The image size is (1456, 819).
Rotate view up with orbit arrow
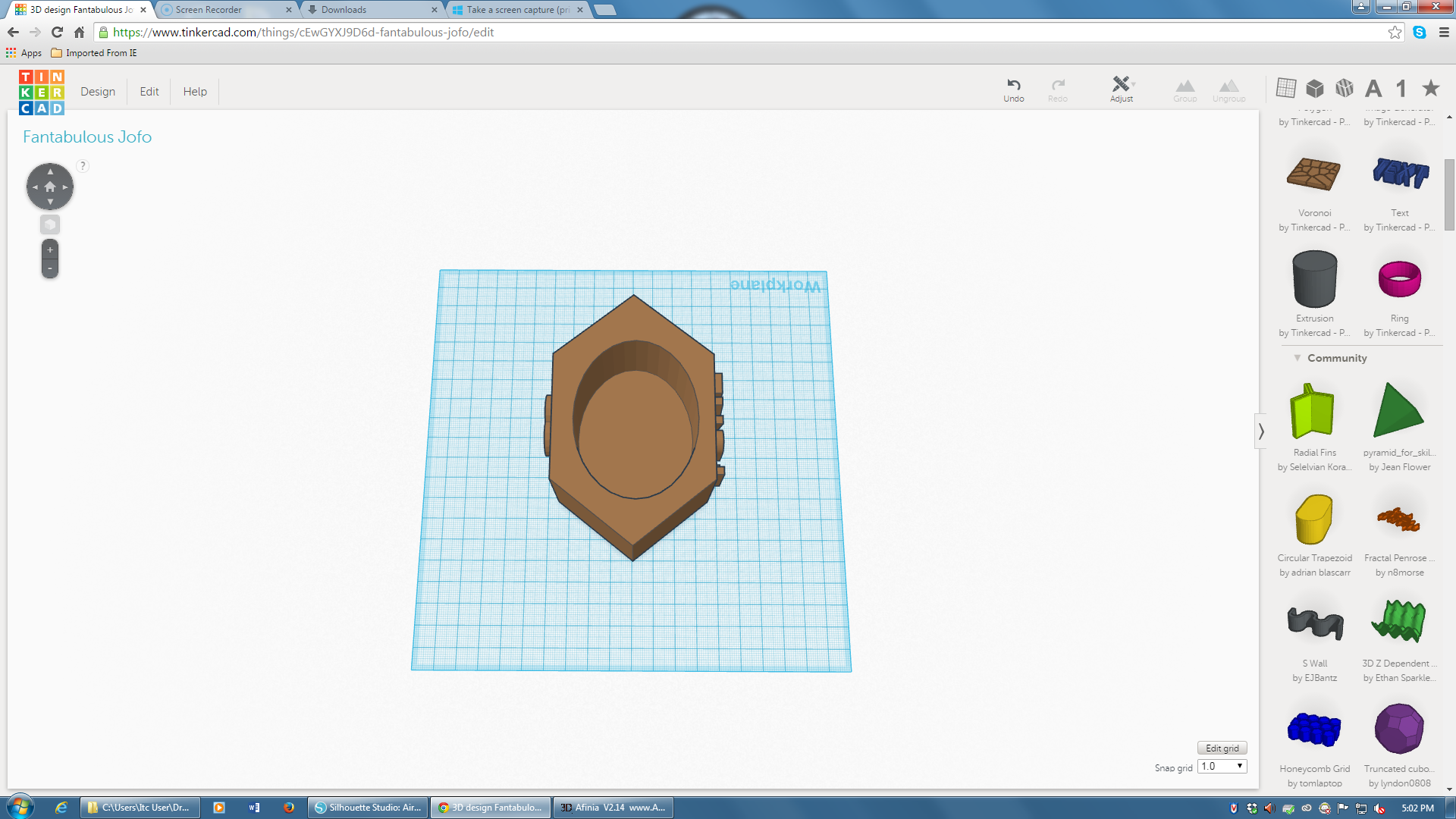[50, 171]
